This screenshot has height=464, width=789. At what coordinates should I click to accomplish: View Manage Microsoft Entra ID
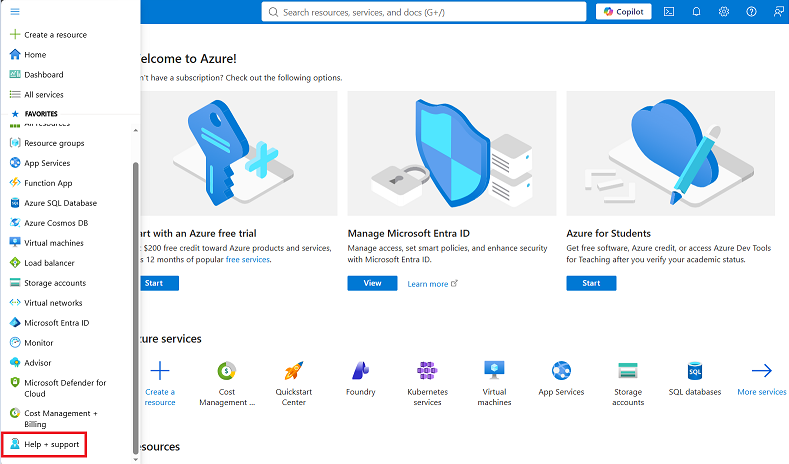[372, 283]
